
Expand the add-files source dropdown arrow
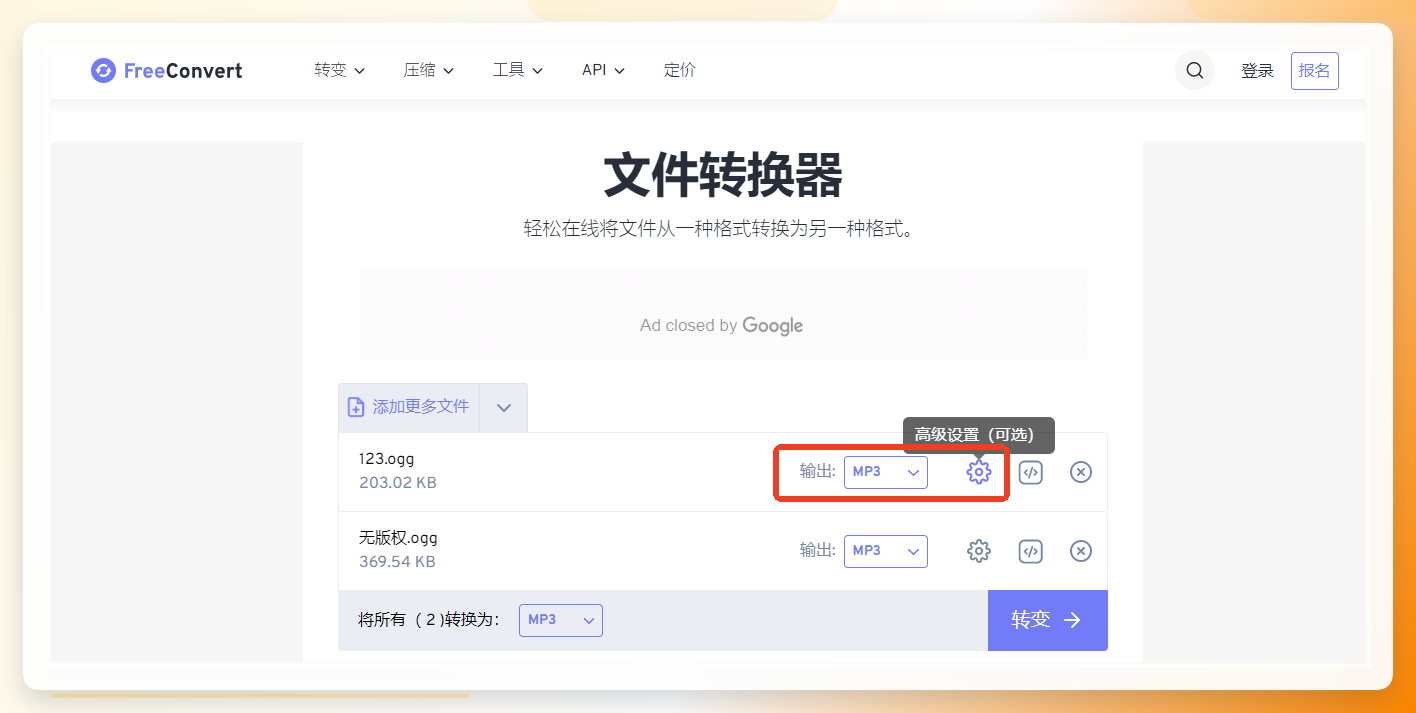[x=504, y=408]
